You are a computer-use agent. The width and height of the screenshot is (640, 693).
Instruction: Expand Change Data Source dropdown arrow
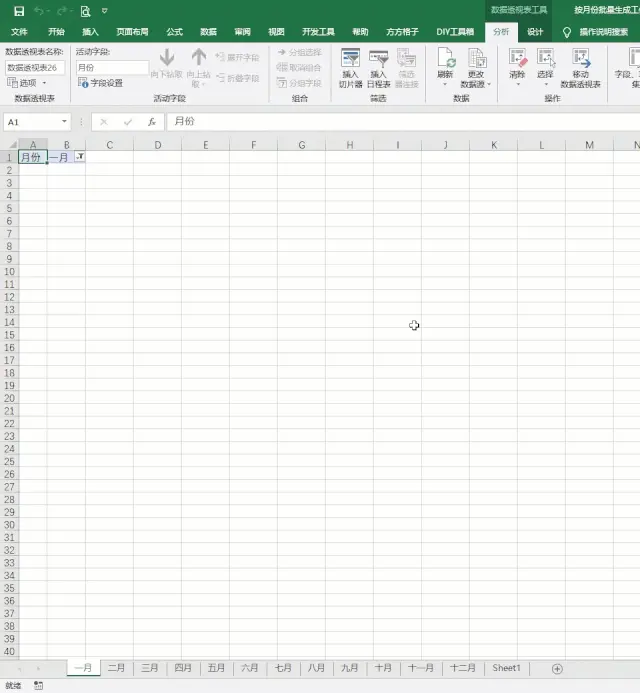489,84
